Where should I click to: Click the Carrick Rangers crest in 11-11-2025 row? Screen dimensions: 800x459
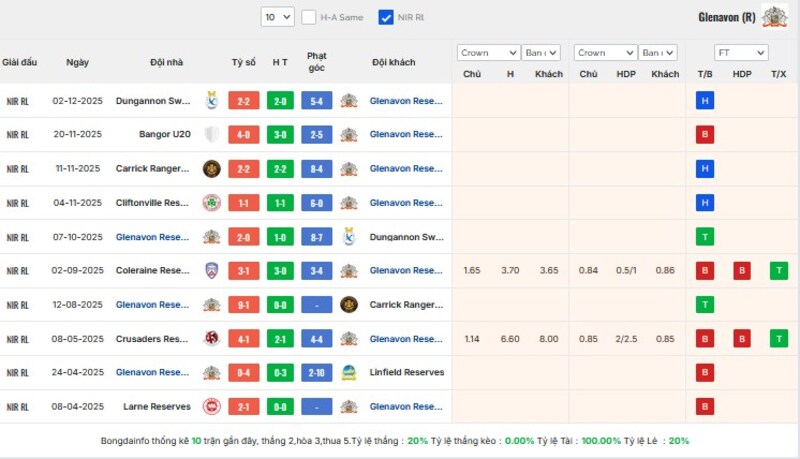[x=211, y=169]
